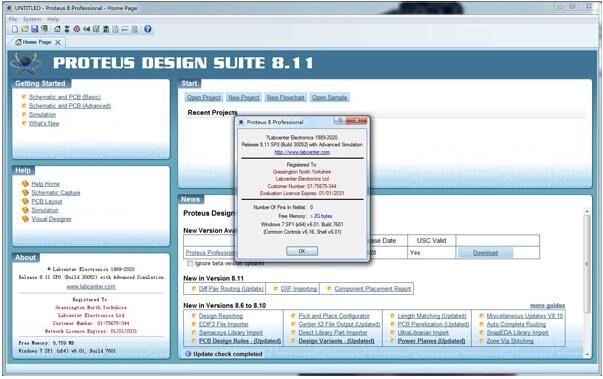The width and height of the screenshot is (603, 379).
Task: Open the PCB Layout help link
Action: 47,201
